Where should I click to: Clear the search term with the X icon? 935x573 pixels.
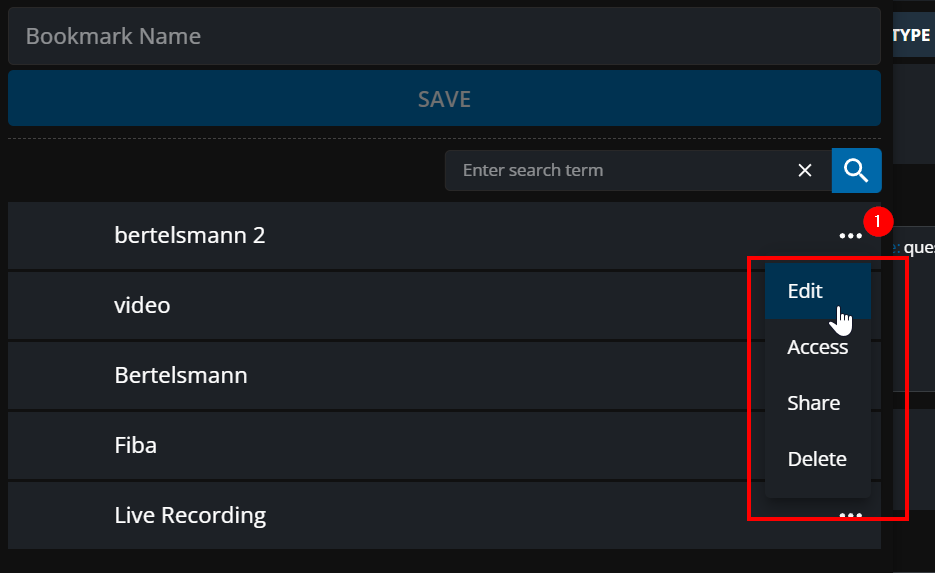pos(805,170)
